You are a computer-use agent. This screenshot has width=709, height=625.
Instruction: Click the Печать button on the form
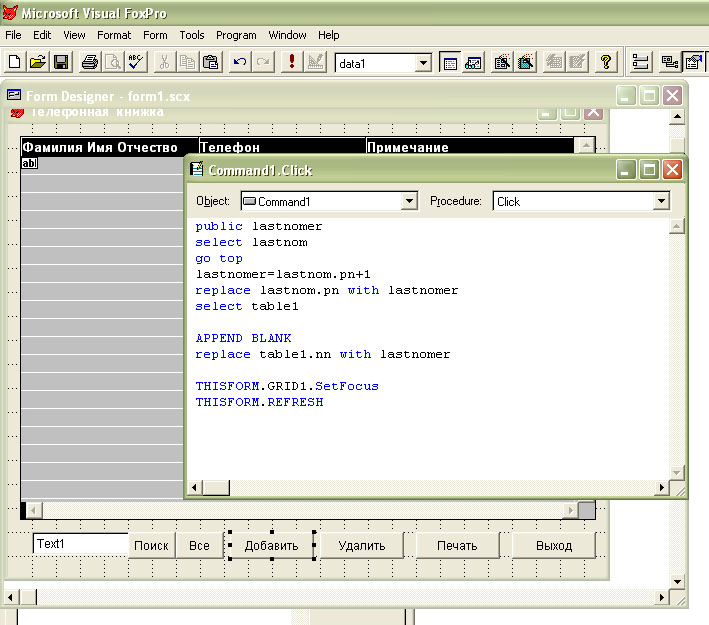click(x=455, y=546)
